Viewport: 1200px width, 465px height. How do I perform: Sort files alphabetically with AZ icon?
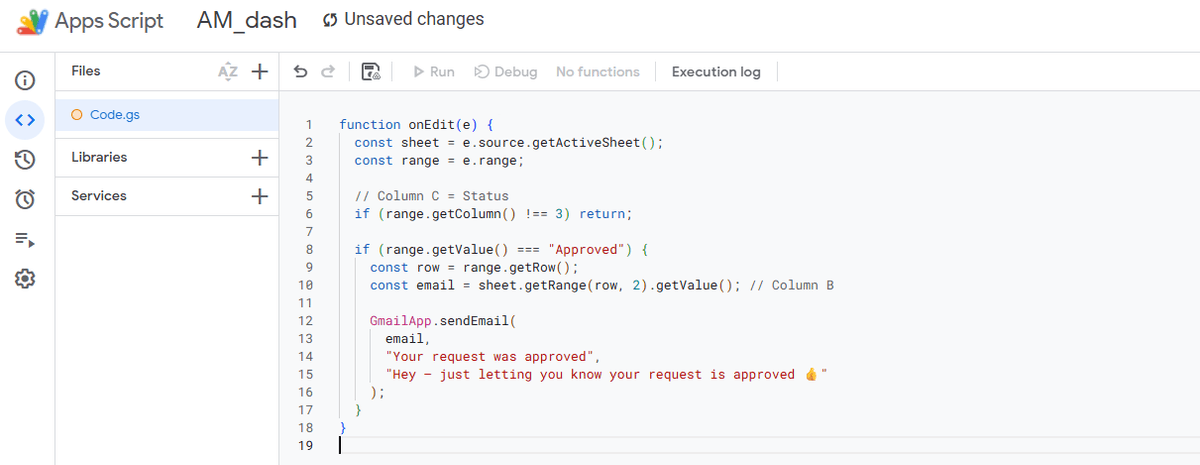coord(228,72)
